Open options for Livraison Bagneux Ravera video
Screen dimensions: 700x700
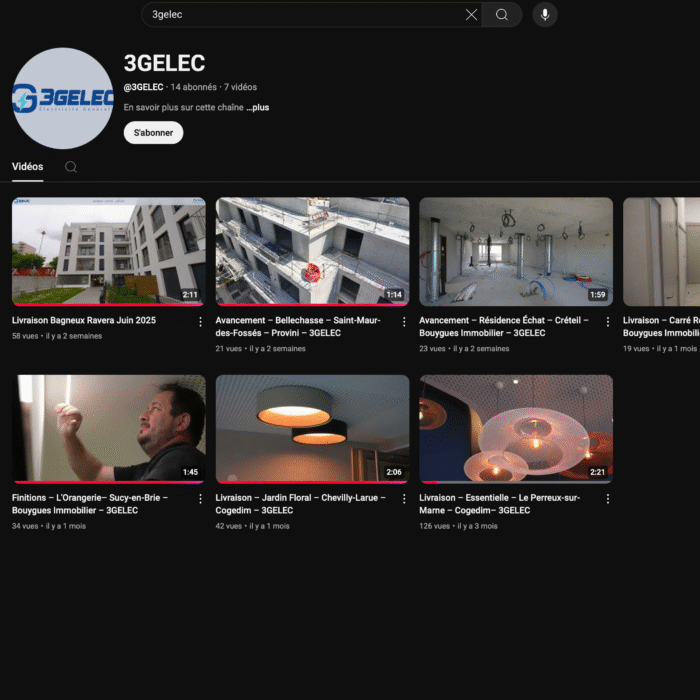click(x=200, y=322)
